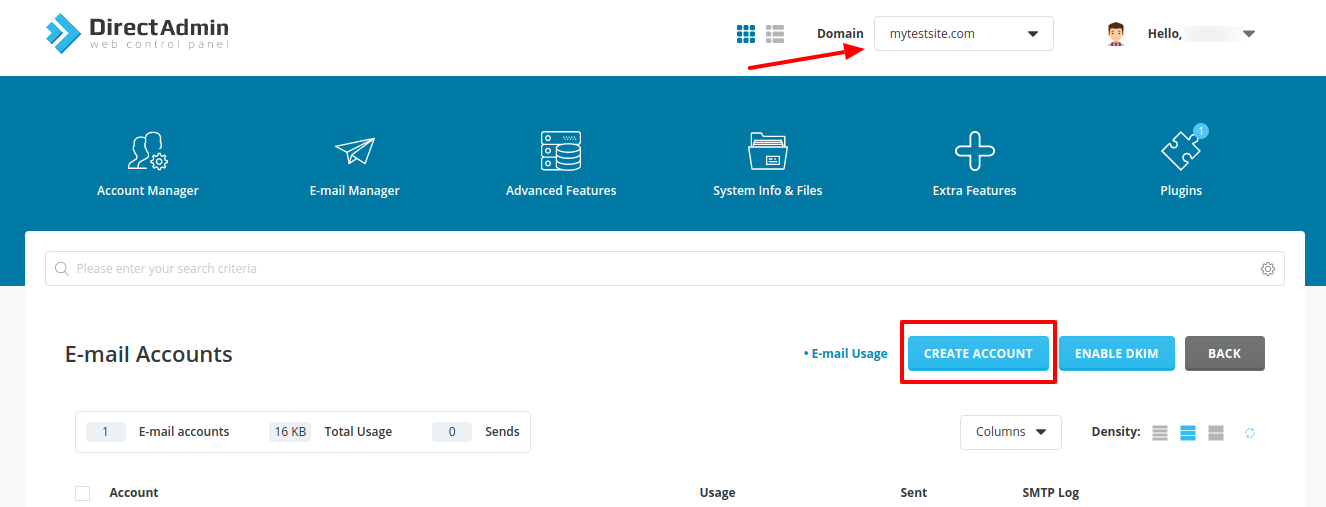The height and width of the screenshot is (507, 1326).
Task: Open the Columns dropdown
Action: coord(1010,432)
